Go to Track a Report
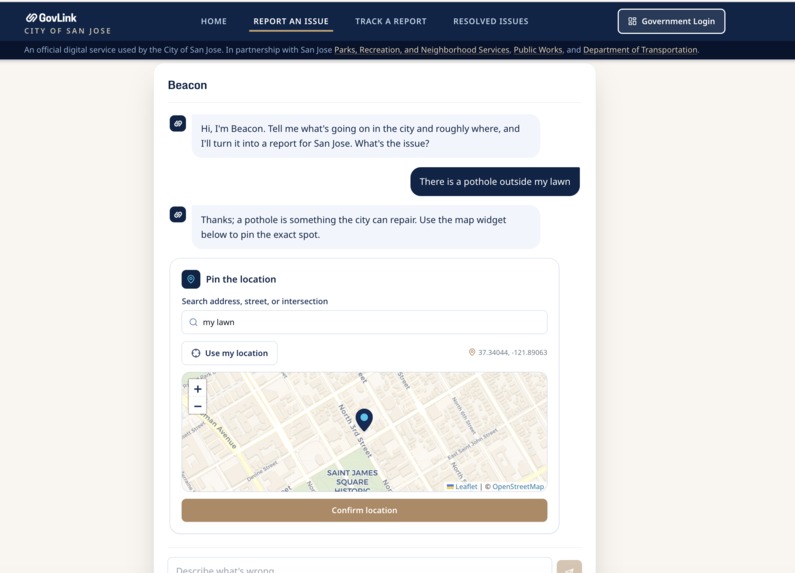 pos(390,21)
